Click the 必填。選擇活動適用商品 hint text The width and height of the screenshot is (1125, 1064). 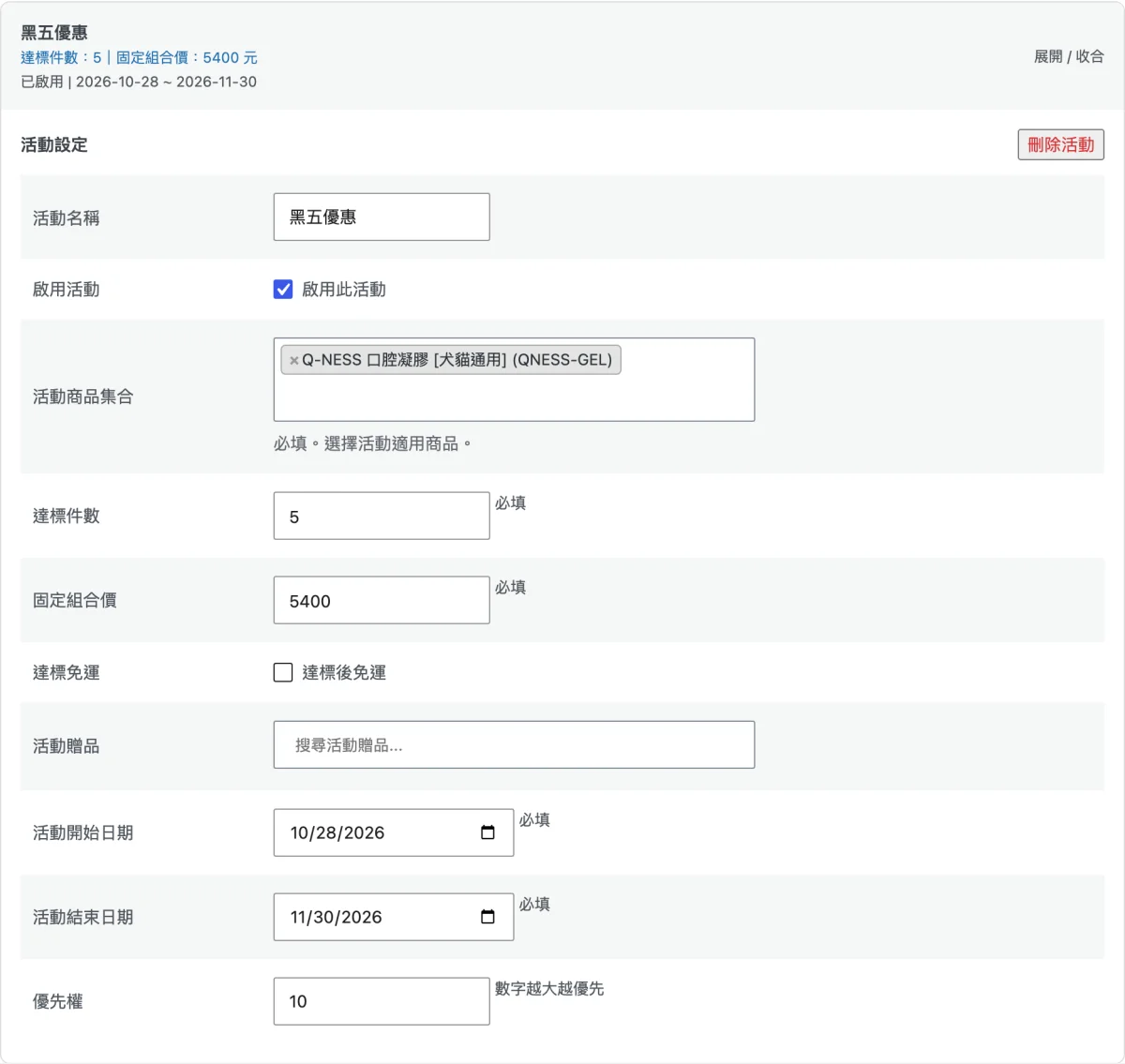point(372,443)
